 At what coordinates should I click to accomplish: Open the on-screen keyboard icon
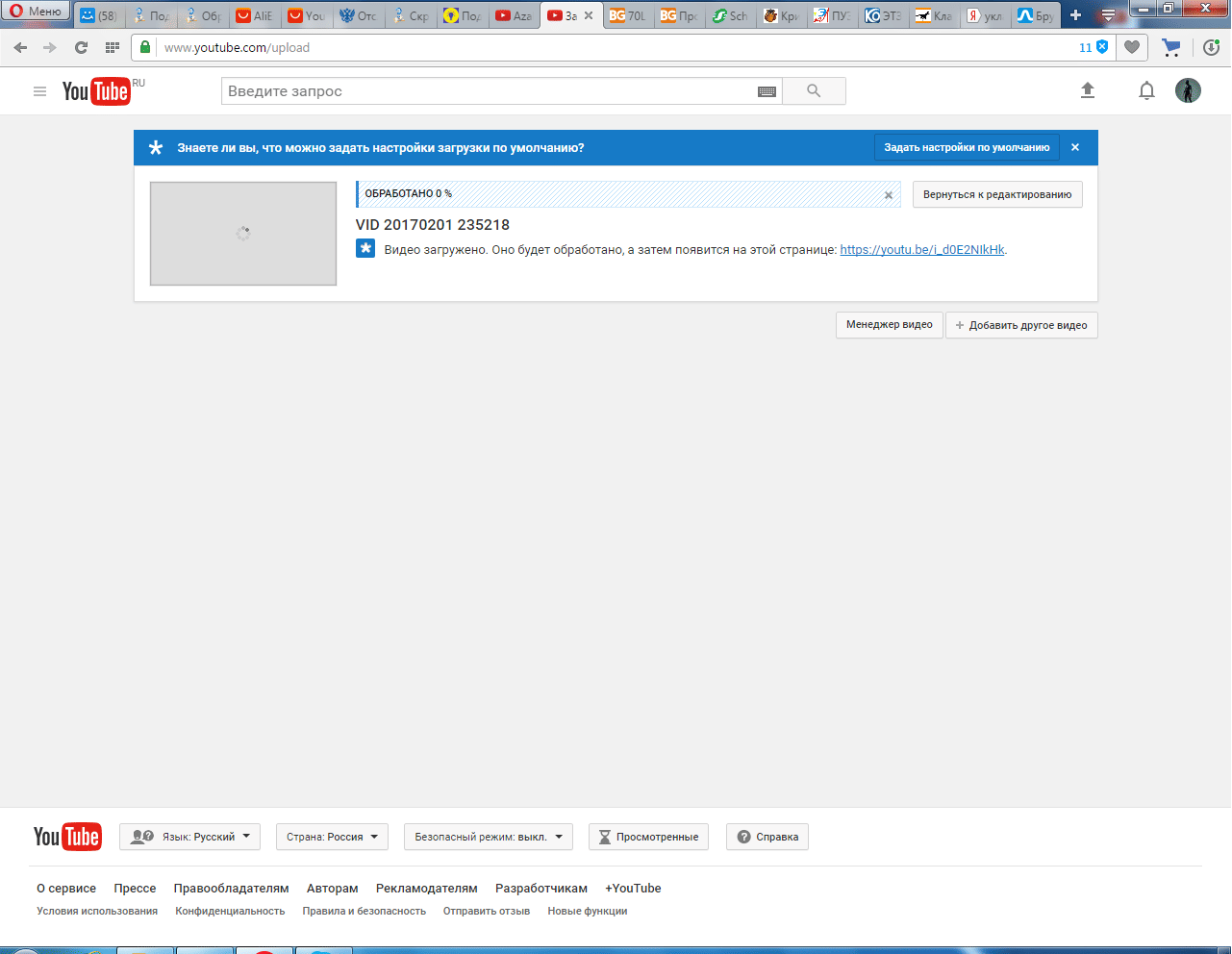coord(767,91)
